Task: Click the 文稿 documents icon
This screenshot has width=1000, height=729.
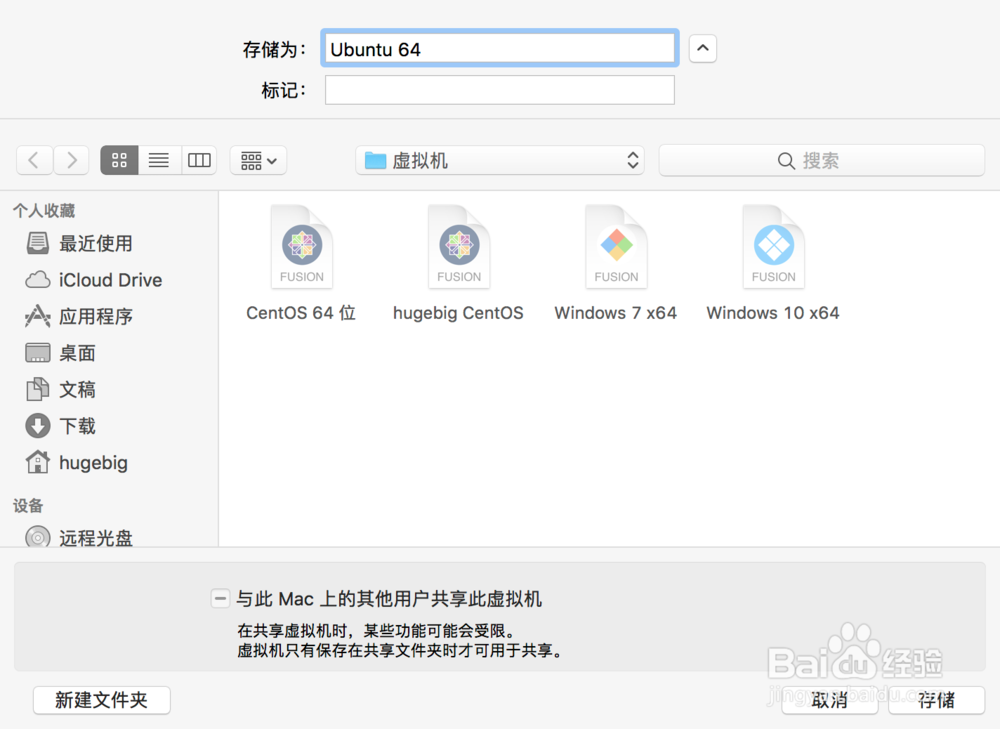Action: point(38,389)
